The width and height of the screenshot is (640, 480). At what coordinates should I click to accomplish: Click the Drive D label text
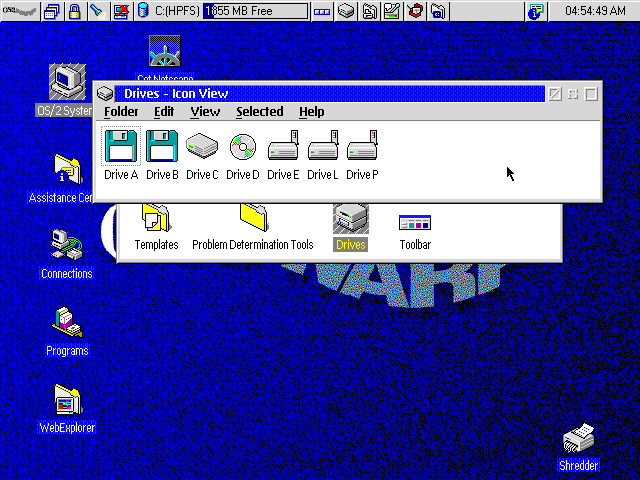(242, 175)
